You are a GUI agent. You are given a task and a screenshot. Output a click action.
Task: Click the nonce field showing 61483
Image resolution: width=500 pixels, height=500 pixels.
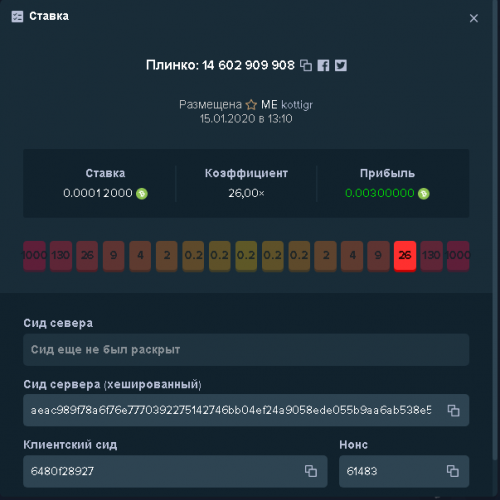(x=404, y=471)
